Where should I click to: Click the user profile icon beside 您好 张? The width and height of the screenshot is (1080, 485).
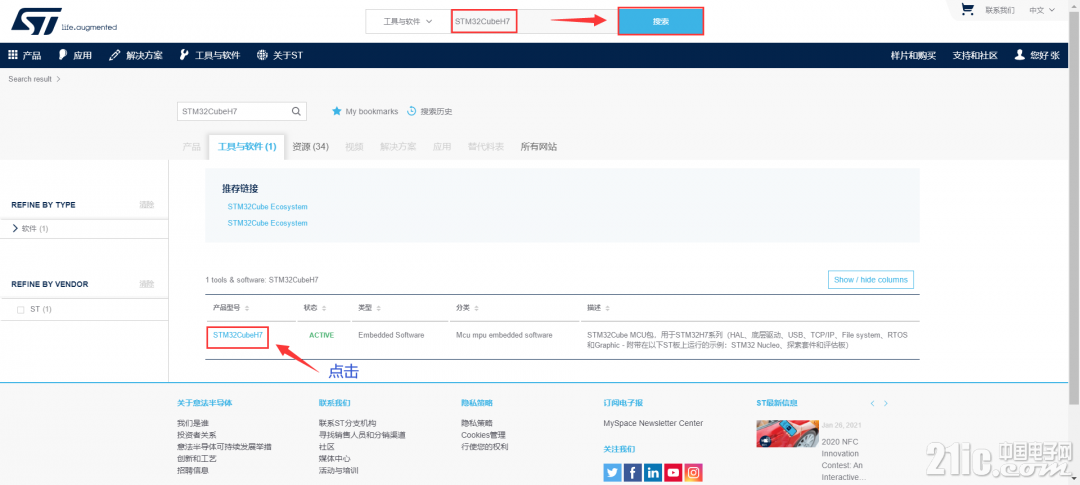point(1020,55)
